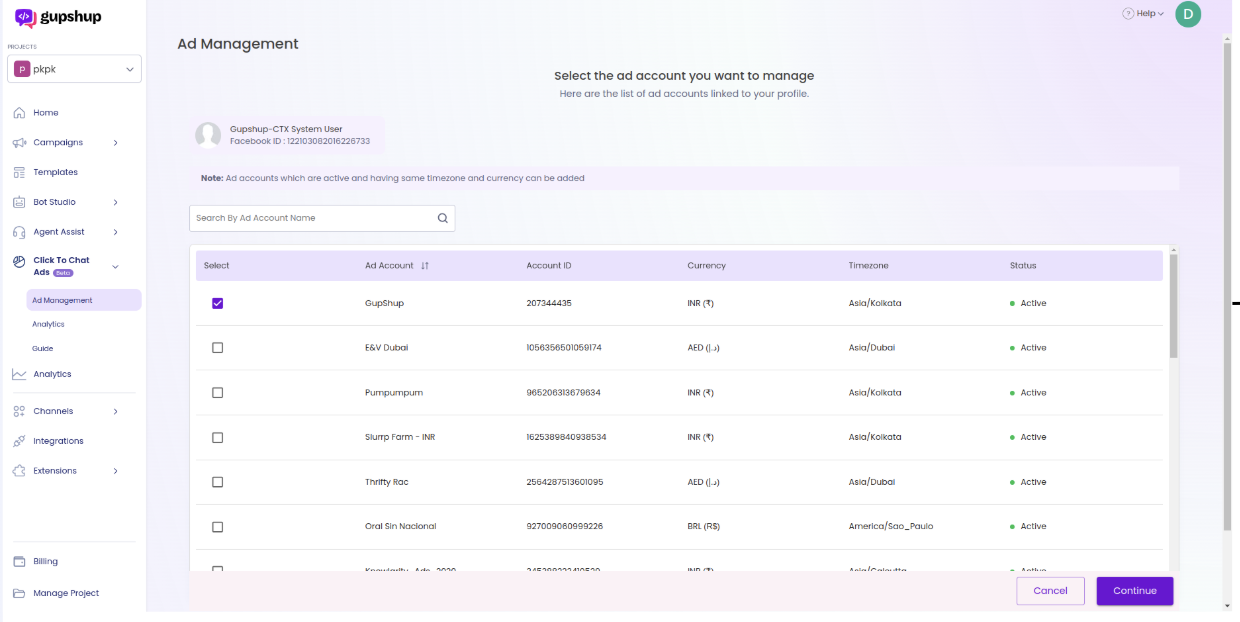This screenshot has width=1240, height=622.
Task: Click account ID 207344435
Action: click(x=549, y=303)
